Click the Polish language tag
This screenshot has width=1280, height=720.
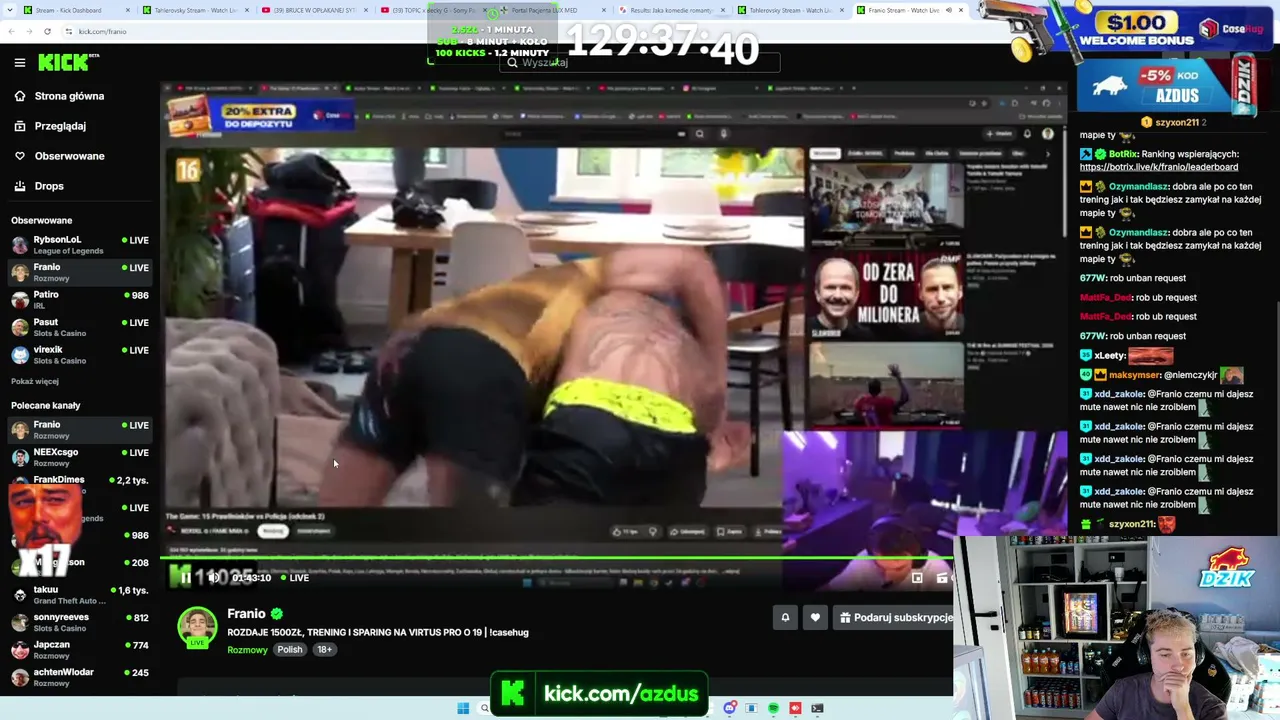coord(290,650)
